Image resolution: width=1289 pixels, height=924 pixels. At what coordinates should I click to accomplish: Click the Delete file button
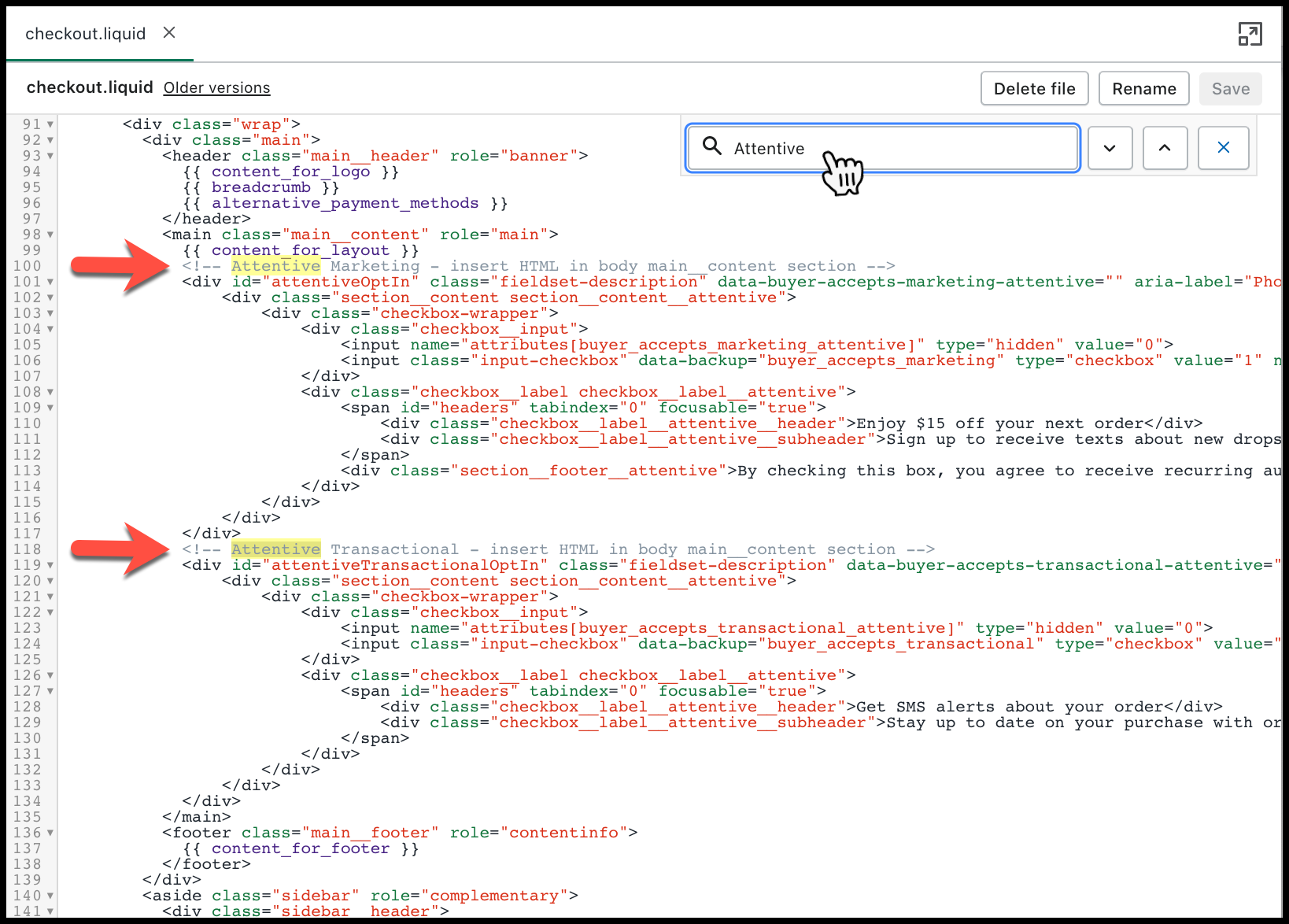1034,89
